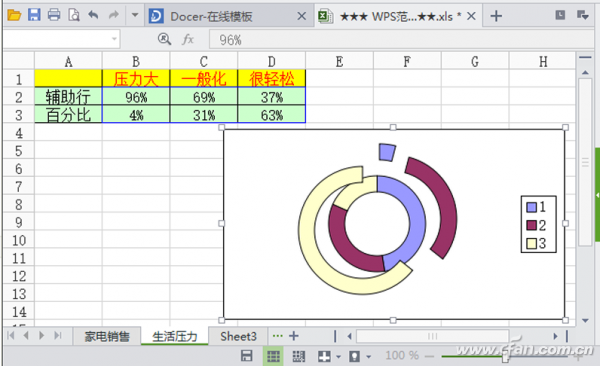600x366 pixels.
Task: Click the Redo arrow icon
Action: 114,15
